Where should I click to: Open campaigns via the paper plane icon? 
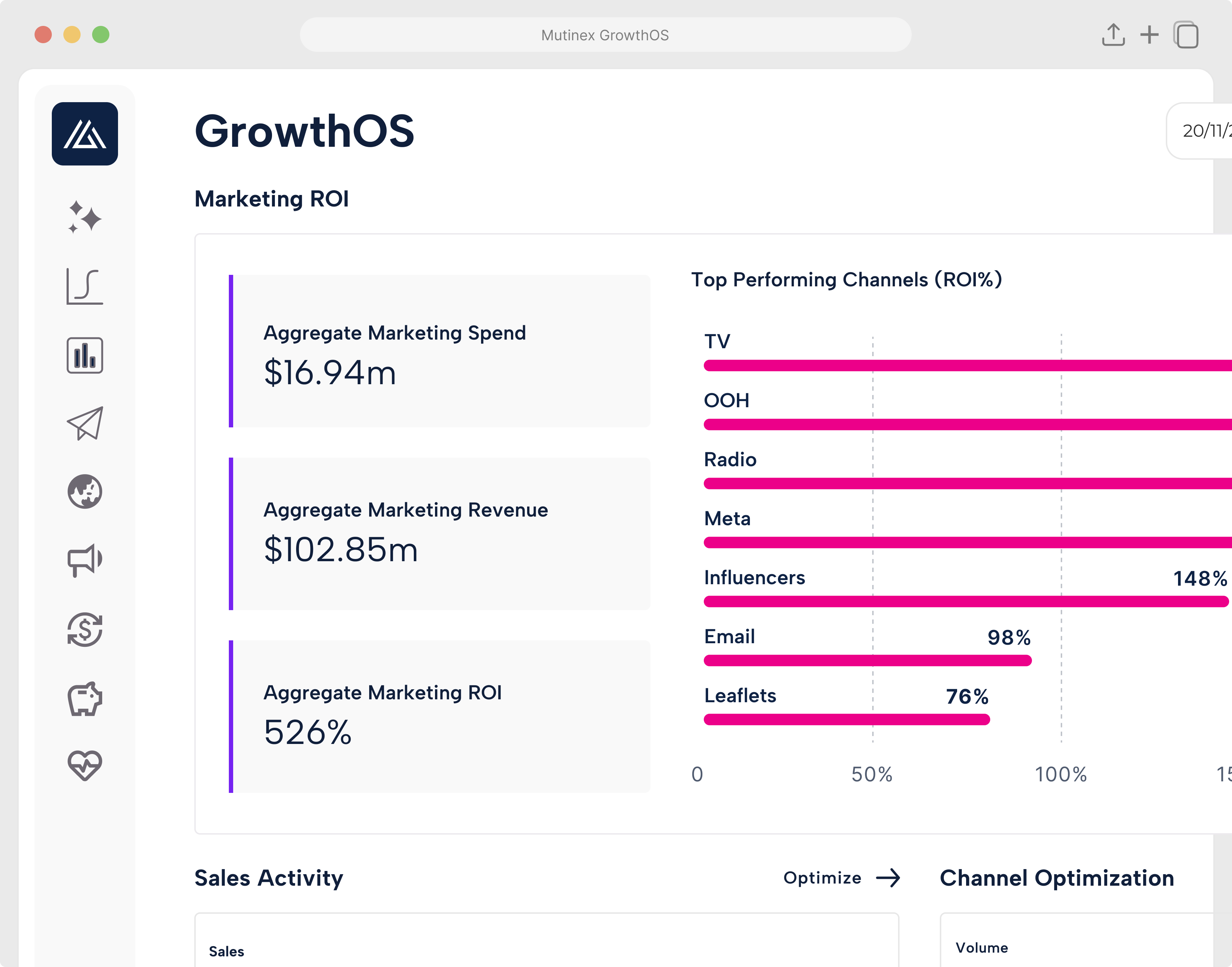tap(85, 423)
